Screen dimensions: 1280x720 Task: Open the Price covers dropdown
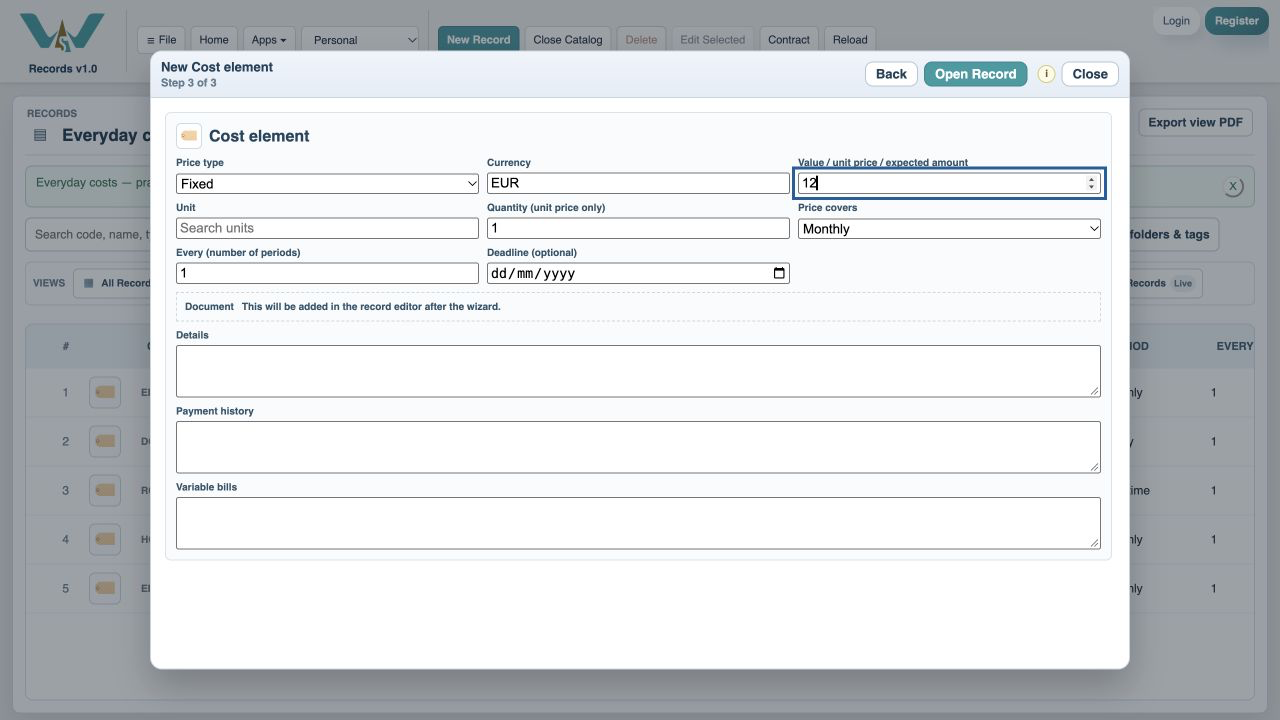pyautogui.click(x=949, y=229)
